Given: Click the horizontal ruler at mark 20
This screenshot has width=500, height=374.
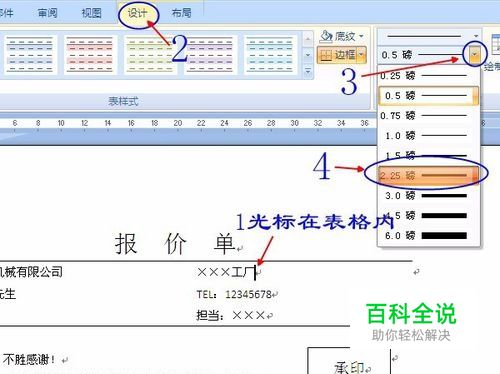Looking at the screenshot, I should [x=178, y=123].
